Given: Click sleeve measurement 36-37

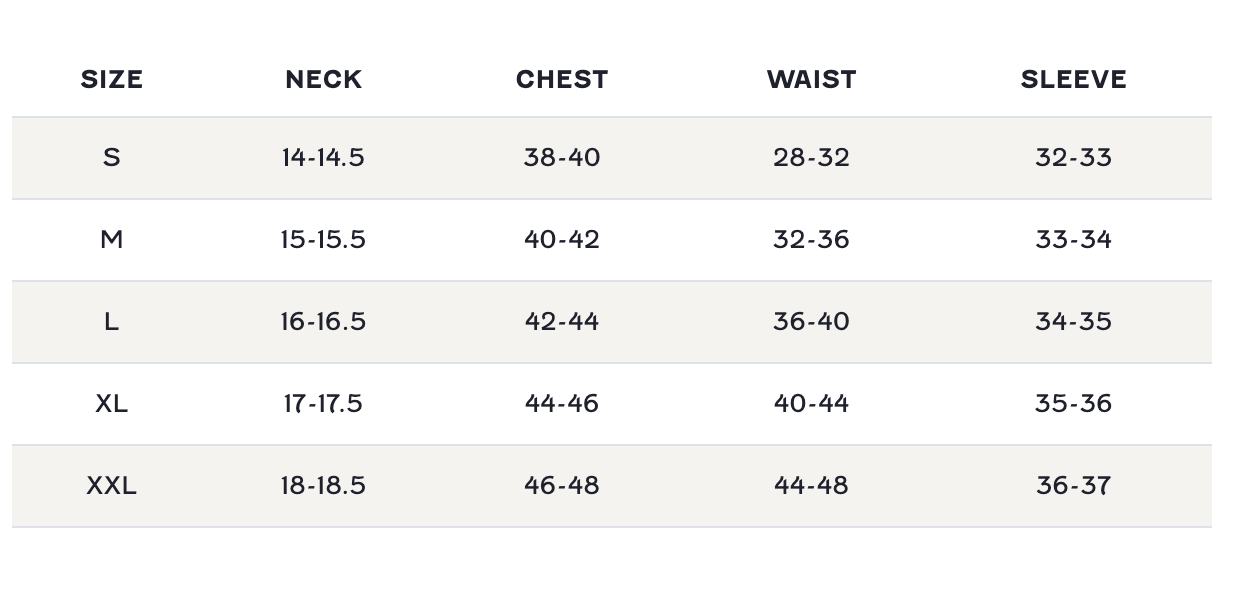Looking at the screenshot, I should (x=1073, y=486).
